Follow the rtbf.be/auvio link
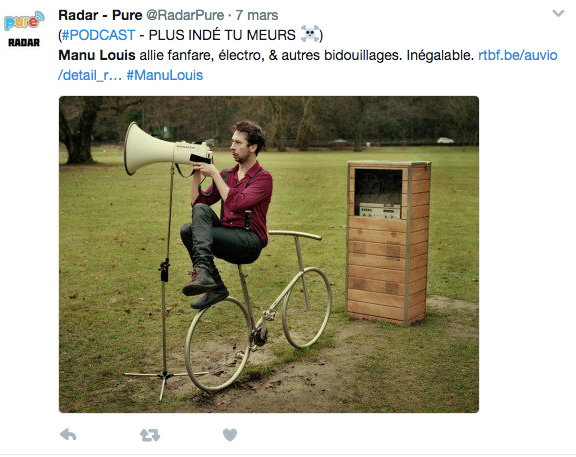Image resolution: width=576 pixels, height=457 pixels. pos(518,55)
